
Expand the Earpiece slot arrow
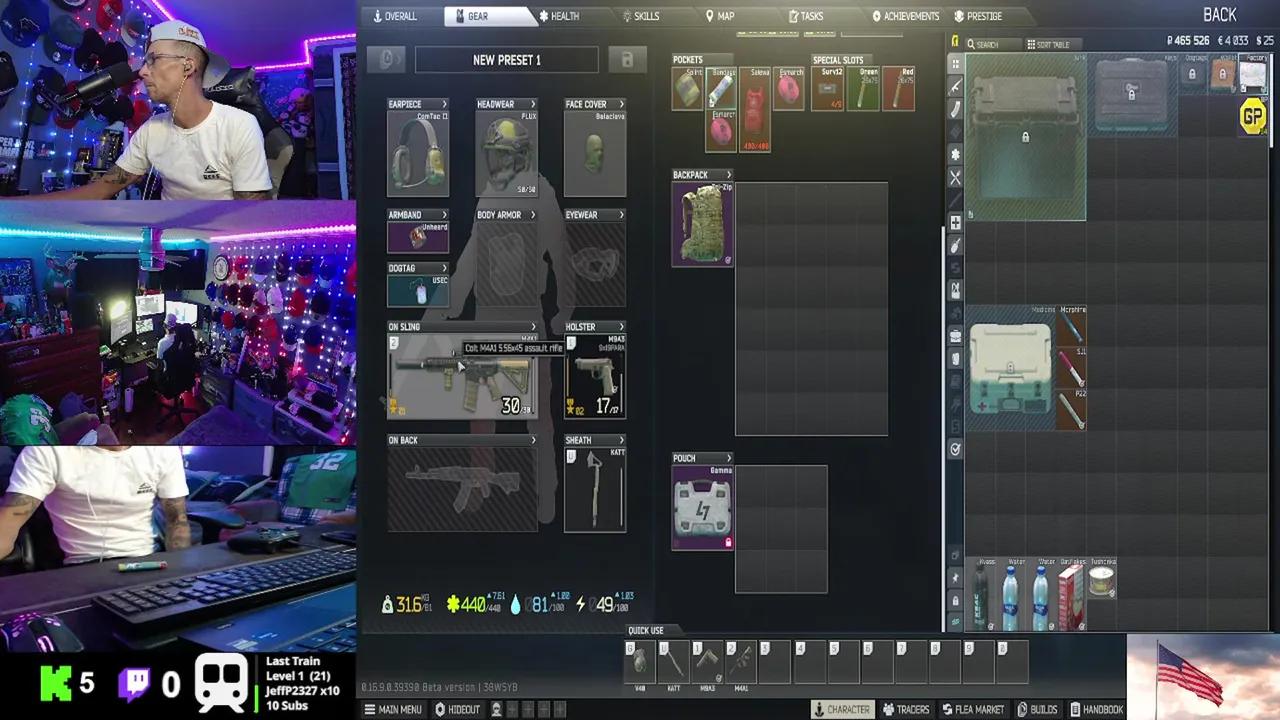[444, 104]
